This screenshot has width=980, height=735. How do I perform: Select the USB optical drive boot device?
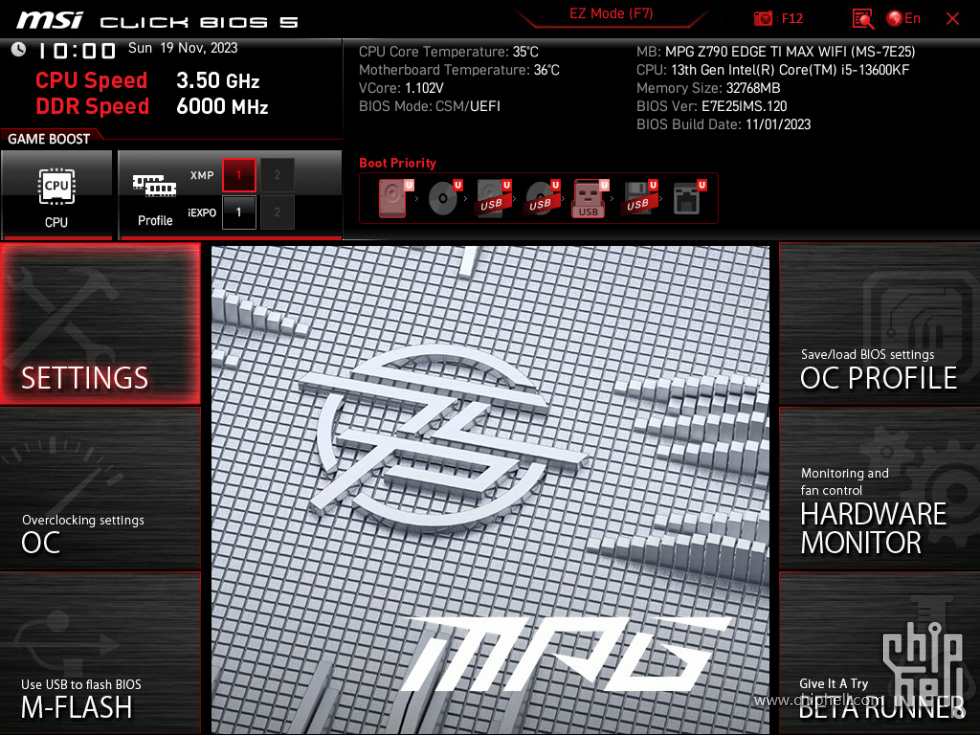coord(542,198)
